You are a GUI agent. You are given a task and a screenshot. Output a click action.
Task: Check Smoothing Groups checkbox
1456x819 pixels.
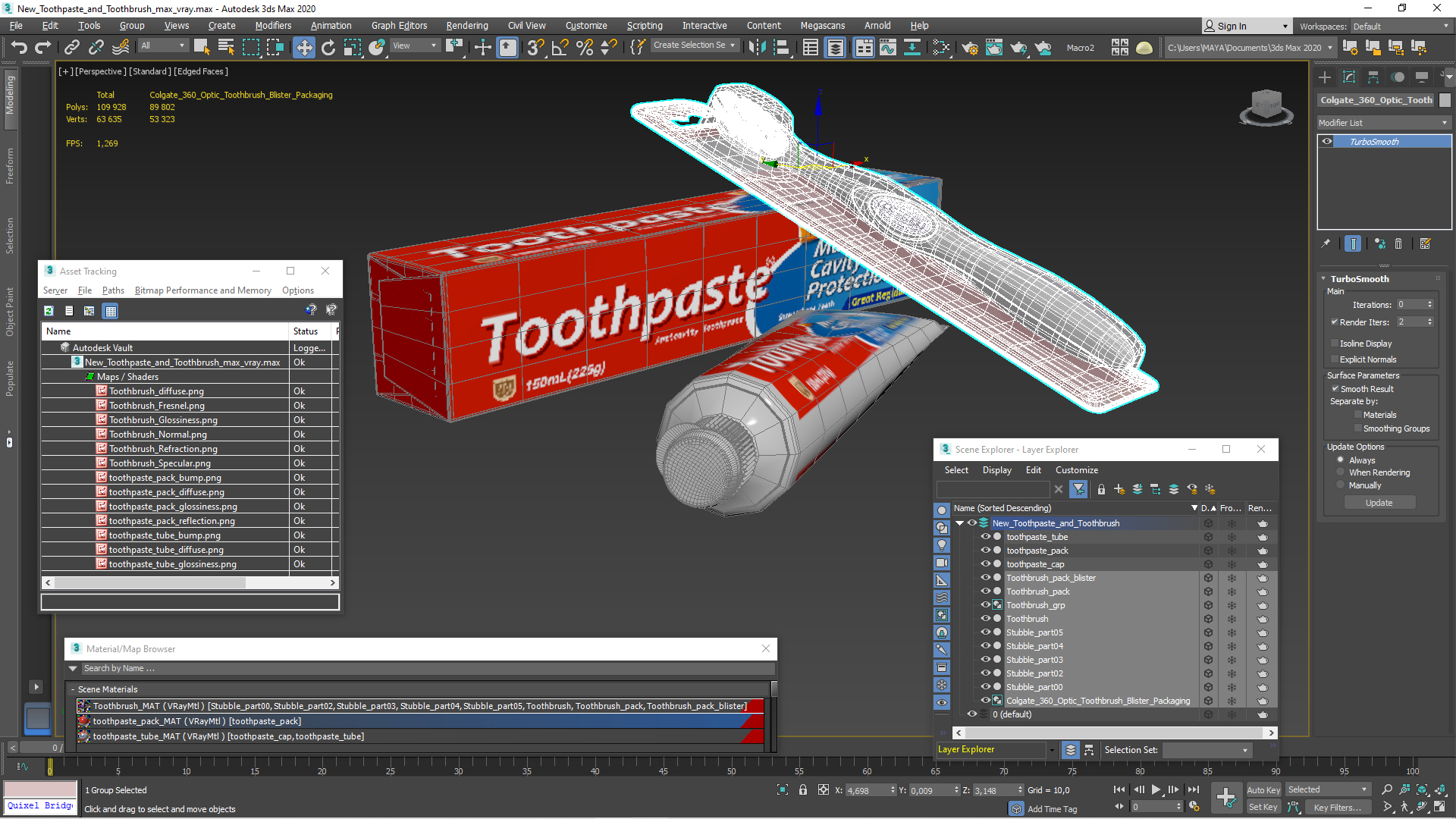coord(1358,428)
